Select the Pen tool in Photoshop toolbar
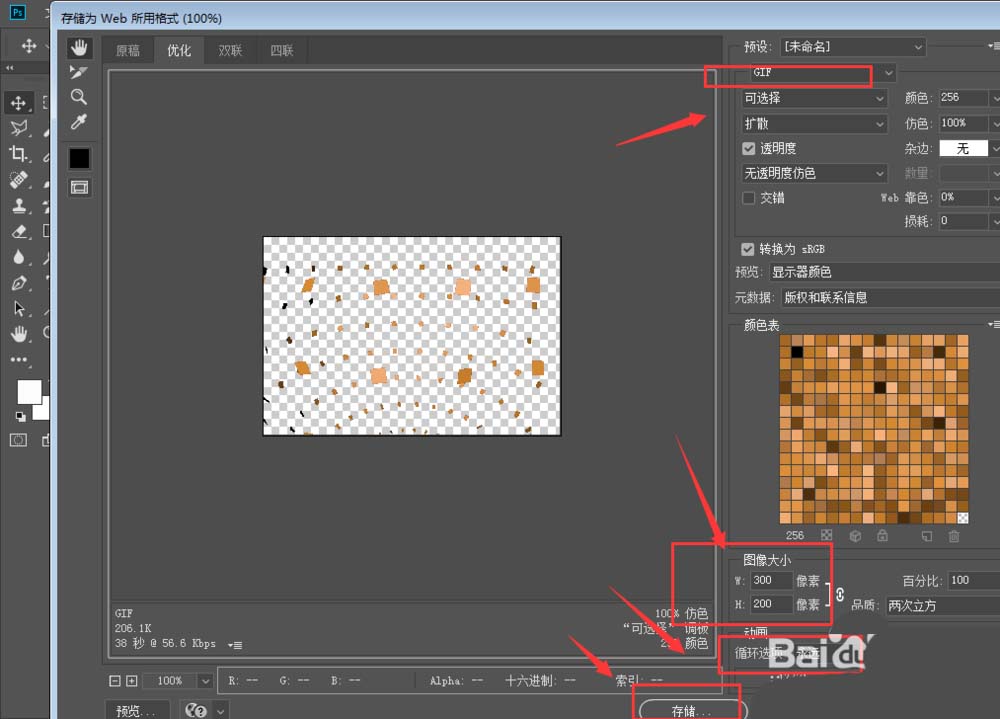Viewport: 1000px width, 719px height. [18, 283]
